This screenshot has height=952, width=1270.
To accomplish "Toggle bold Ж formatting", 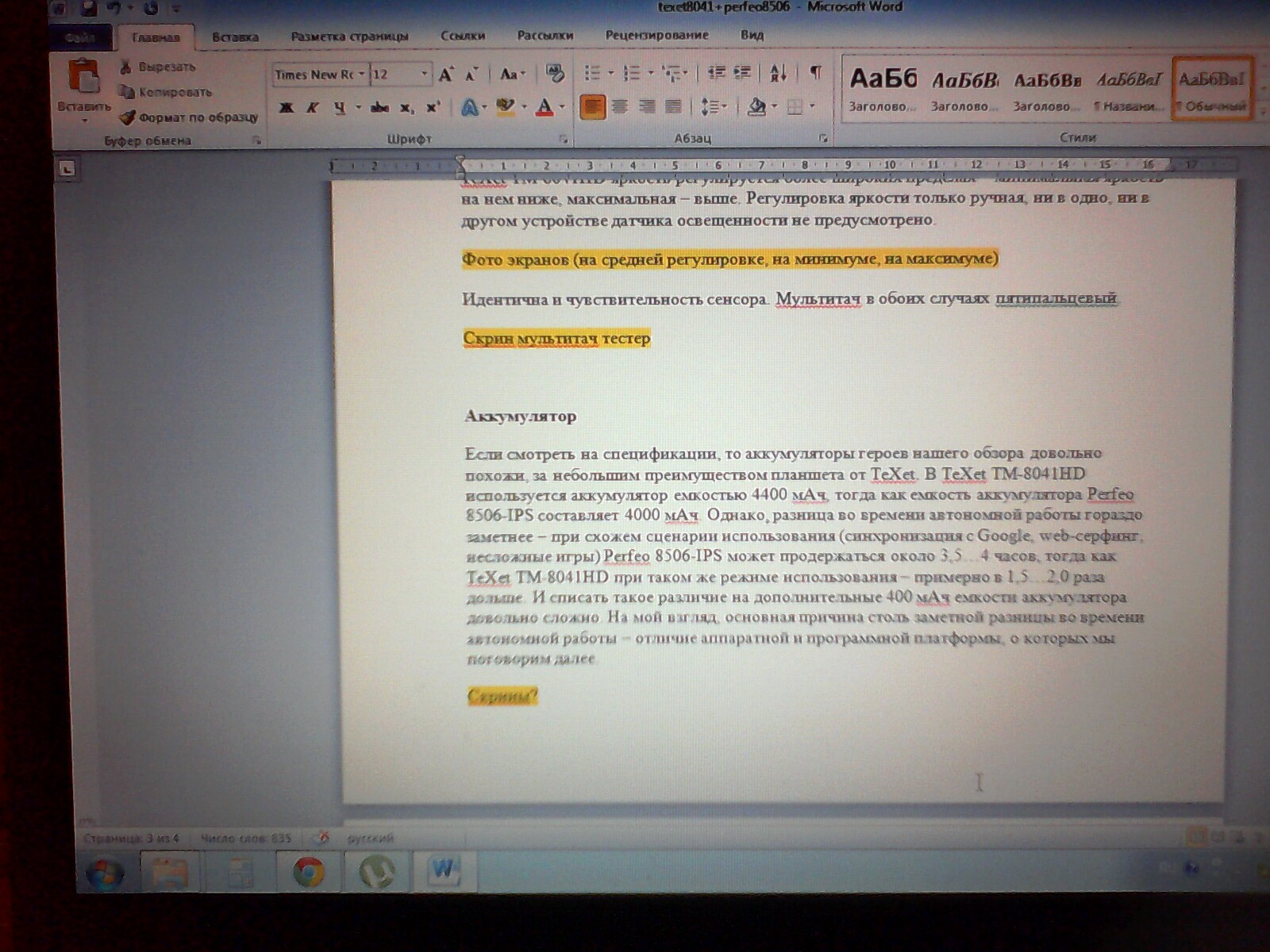I will 287,107.
